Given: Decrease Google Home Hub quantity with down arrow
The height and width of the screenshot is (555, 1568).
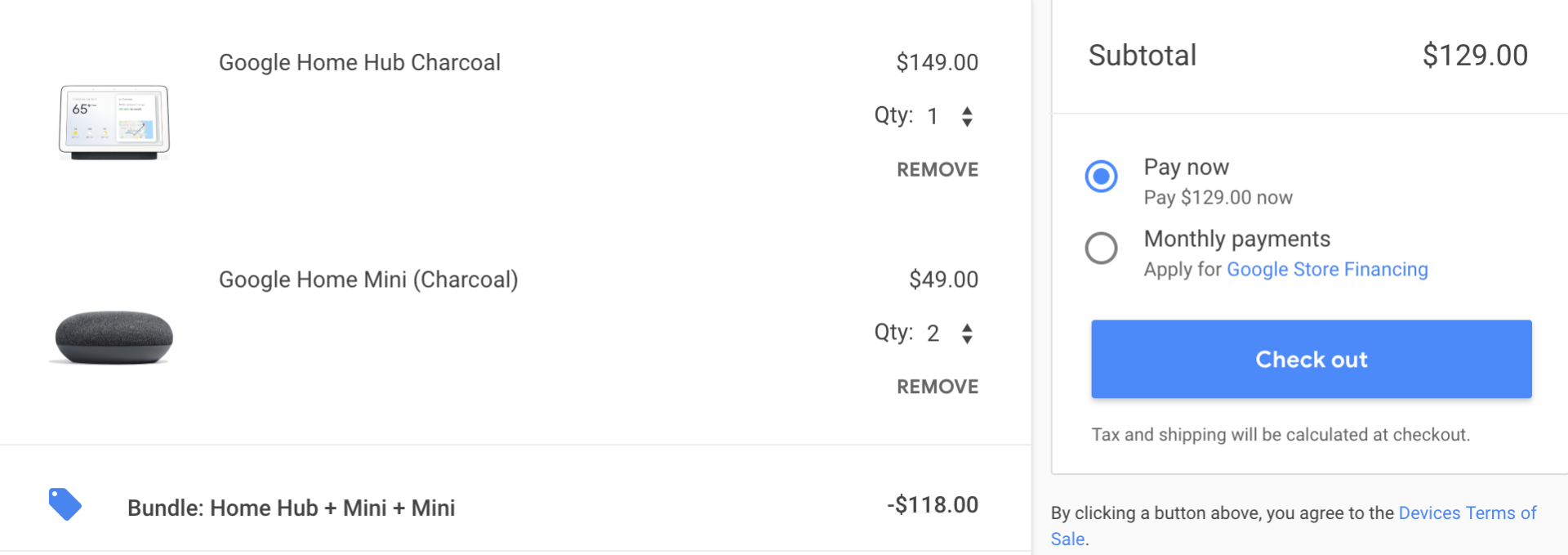Looking at the screenshot, I should 967,123.
